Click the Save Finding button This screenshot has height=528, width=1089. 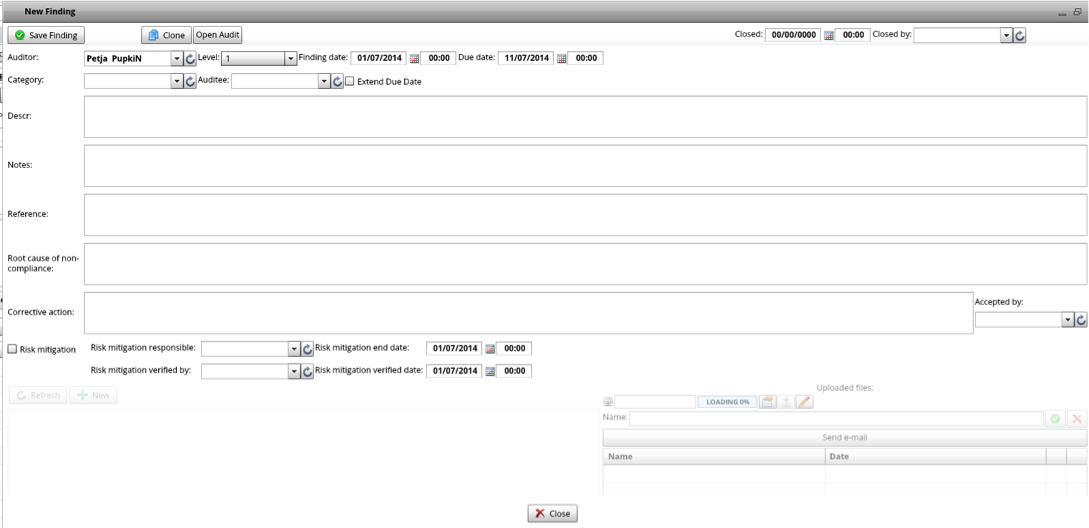pos(46,35)
